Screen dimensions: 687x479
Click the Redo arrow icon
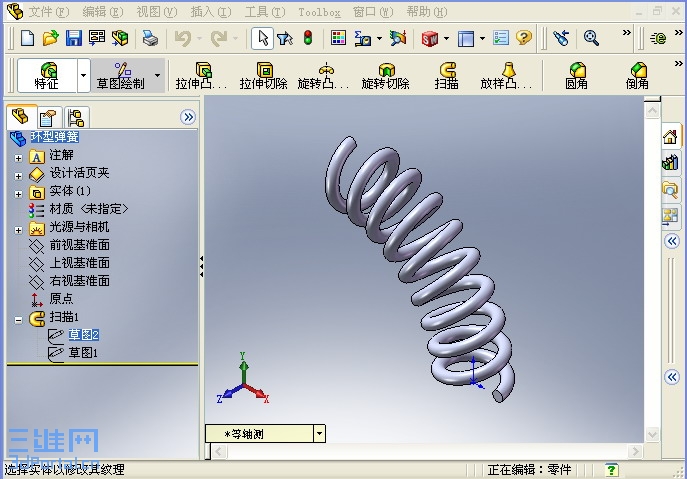[x=219, y=39]
